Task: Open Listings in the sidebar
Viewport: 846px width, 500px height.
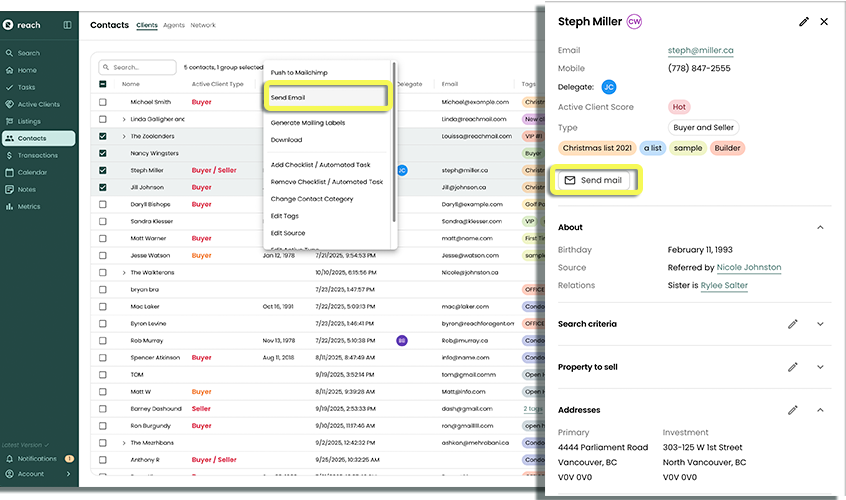Action: point(29,121)
